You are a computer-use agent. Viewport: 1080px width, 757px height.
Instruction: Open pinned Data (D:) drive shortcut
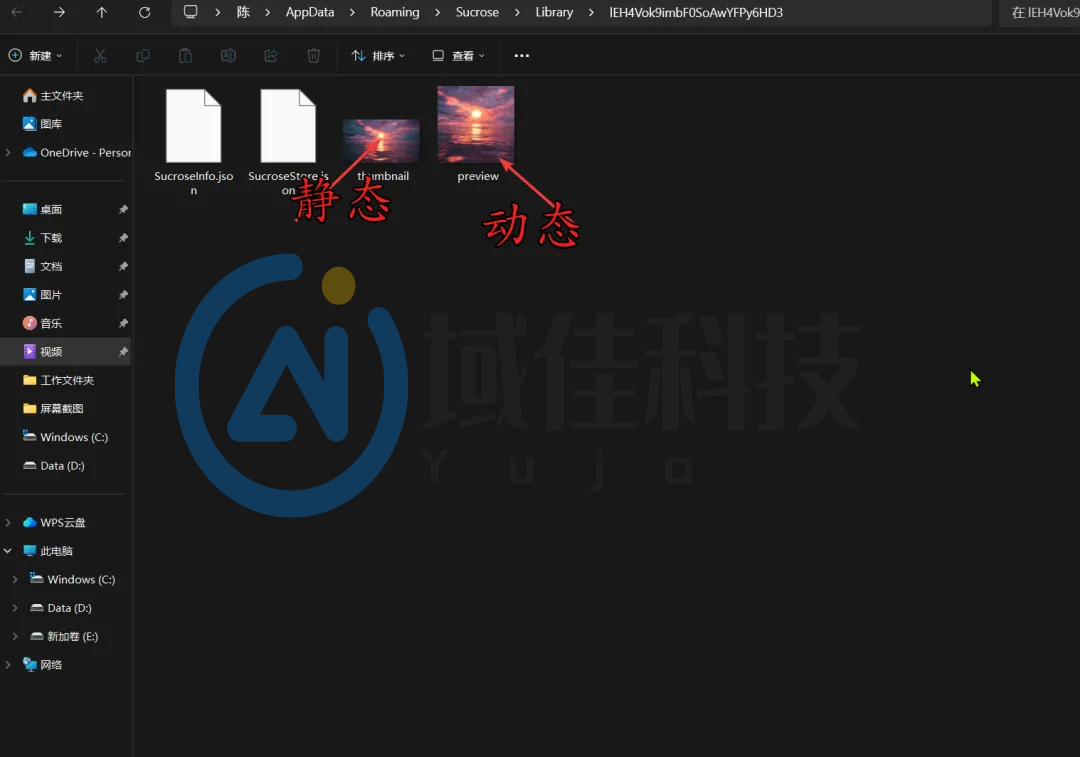click(54, 466)
